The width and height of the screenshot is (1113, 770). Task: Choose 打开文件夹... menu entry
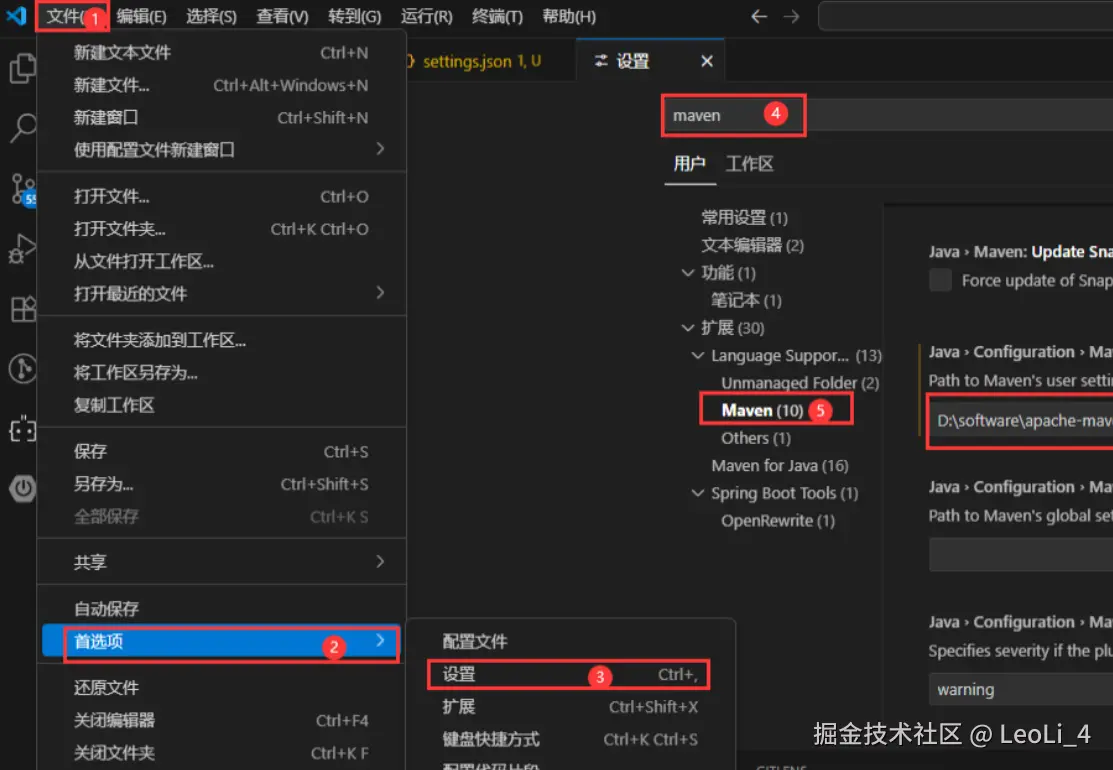coord(221,229)
